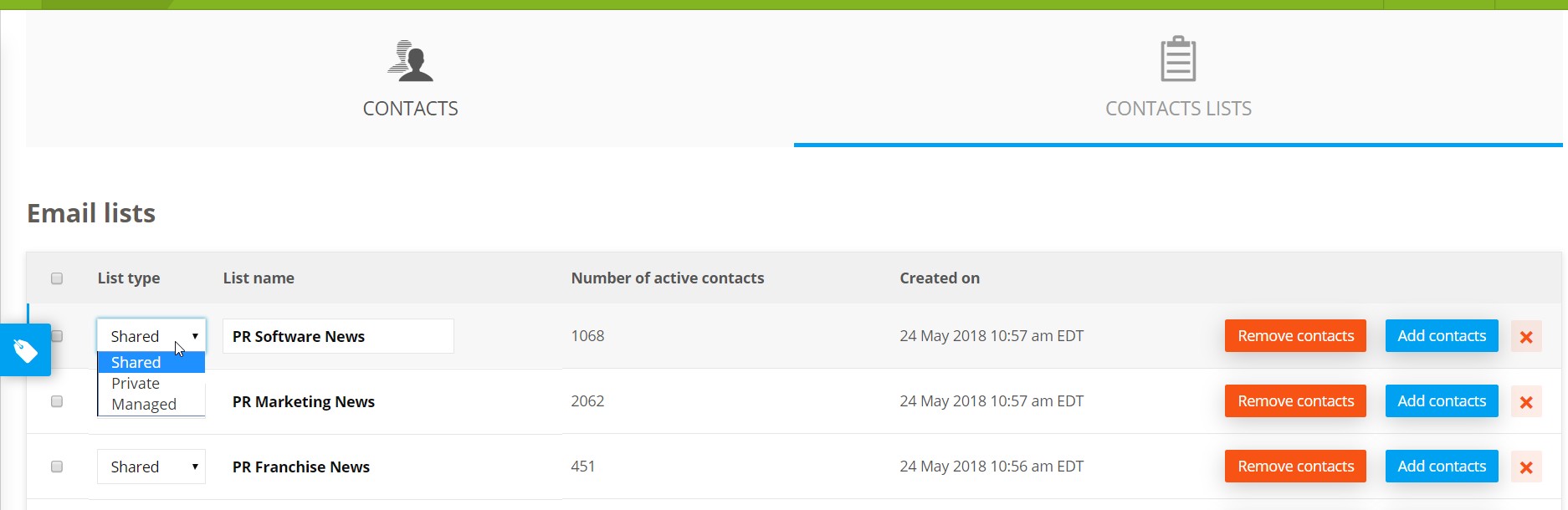Viewport: 1568px width, 510px height.
Task: Click the Contacts Lists clipboard icon
Action: tap(1178, 59)
